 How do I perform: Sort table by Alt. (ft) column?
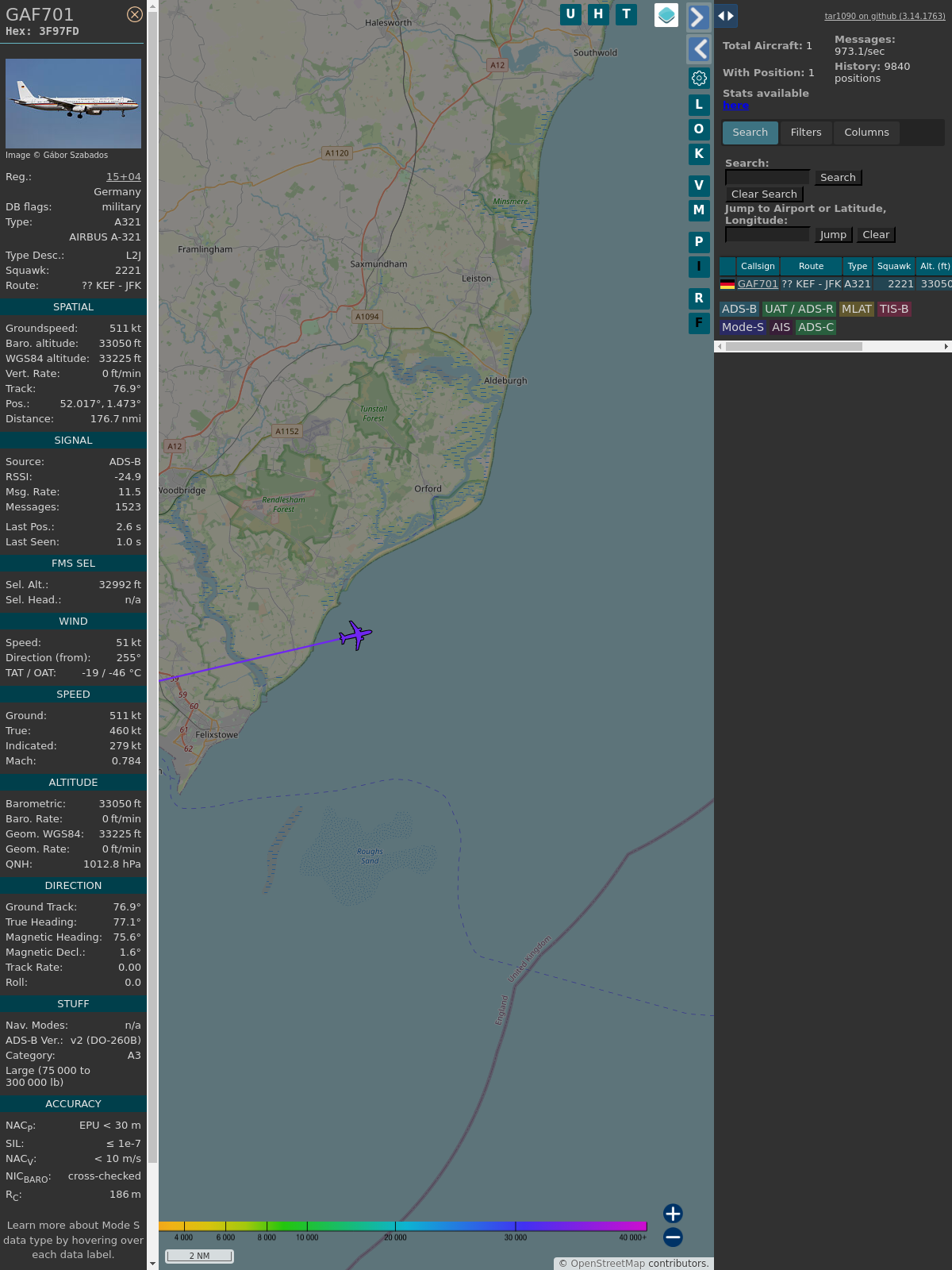click(x=935, y=266)
